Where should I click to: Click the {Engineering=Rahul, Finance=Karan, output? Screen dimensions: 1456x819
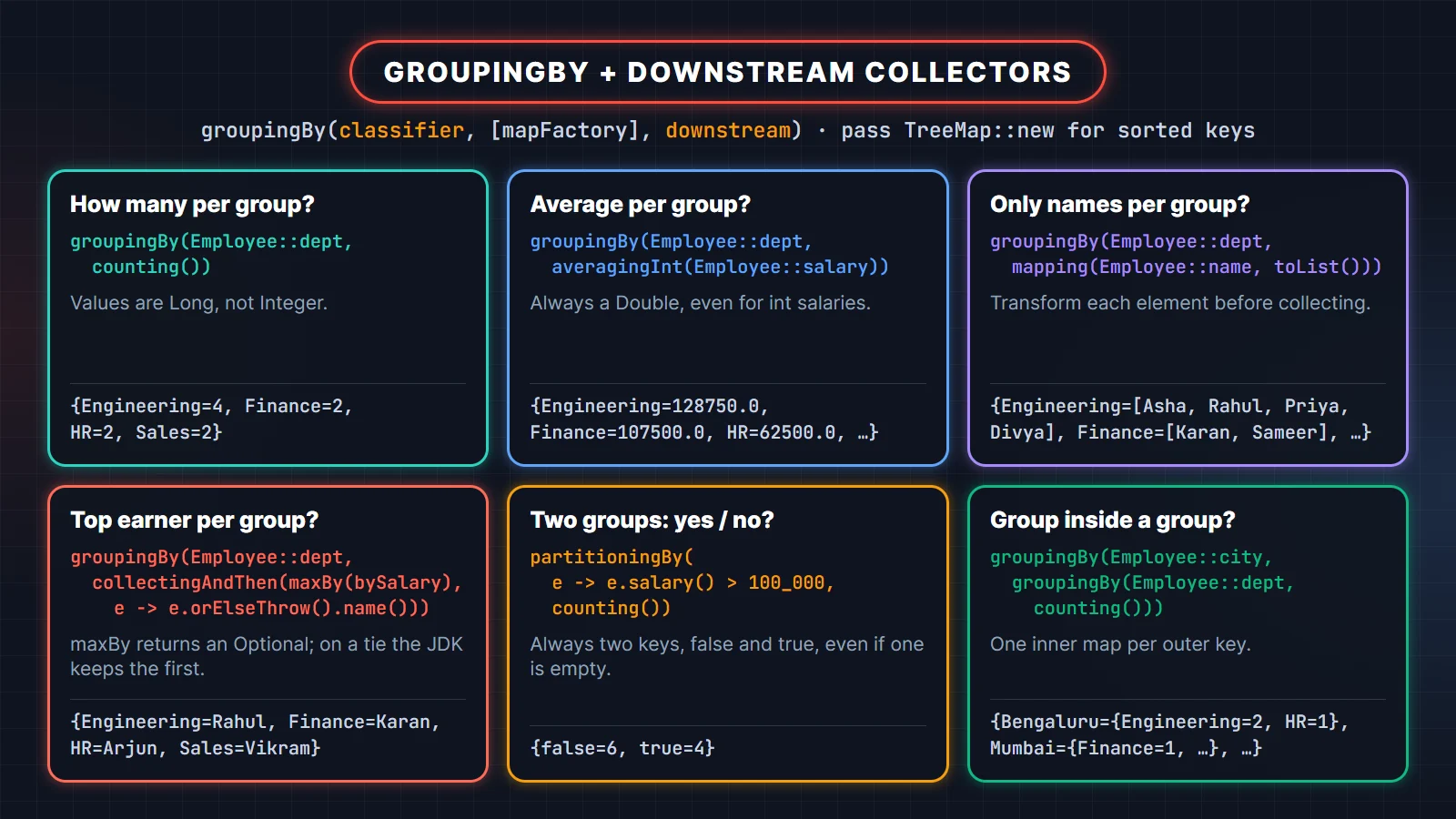click(255, 722)
